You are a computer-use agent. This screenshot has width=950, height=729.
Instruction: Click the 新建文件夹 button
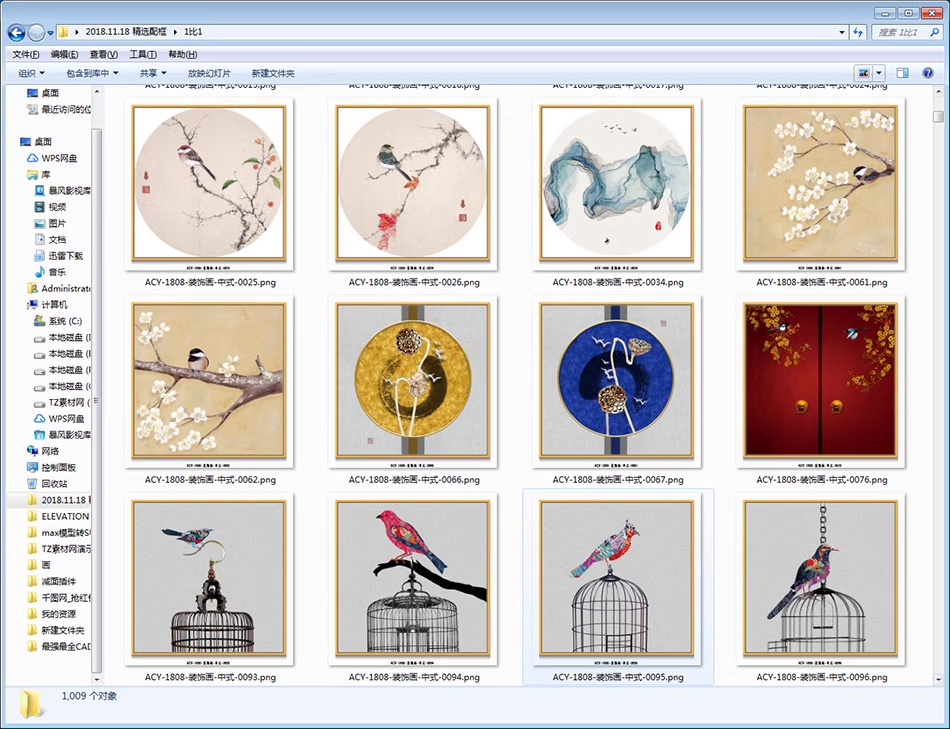[273, 73]
